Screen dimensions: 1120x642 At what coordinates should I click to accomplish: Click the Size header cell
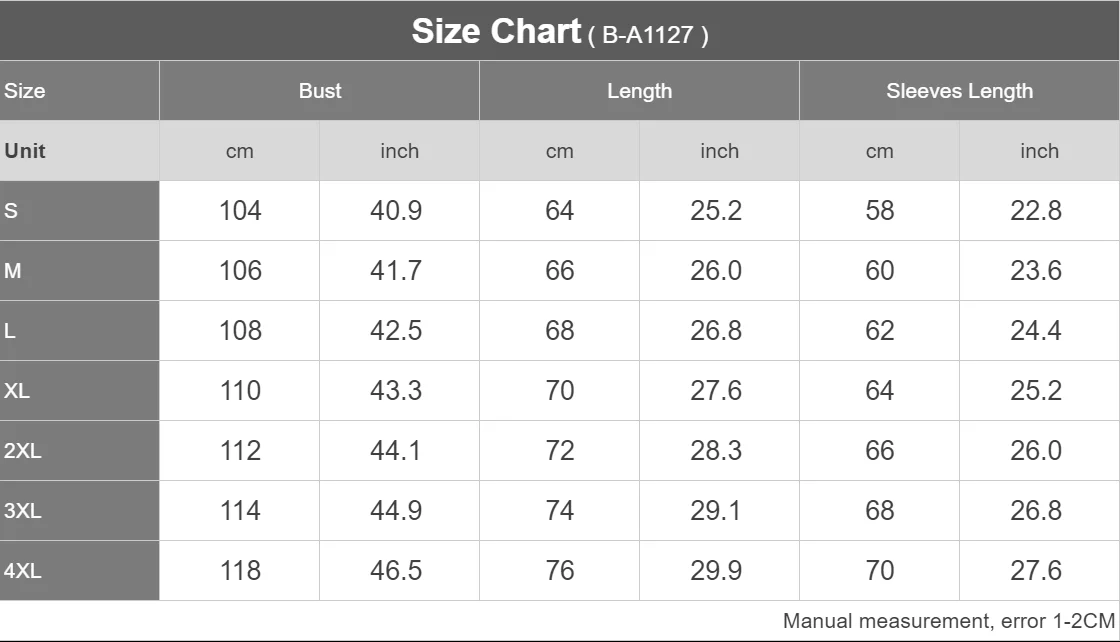point(25,91)
